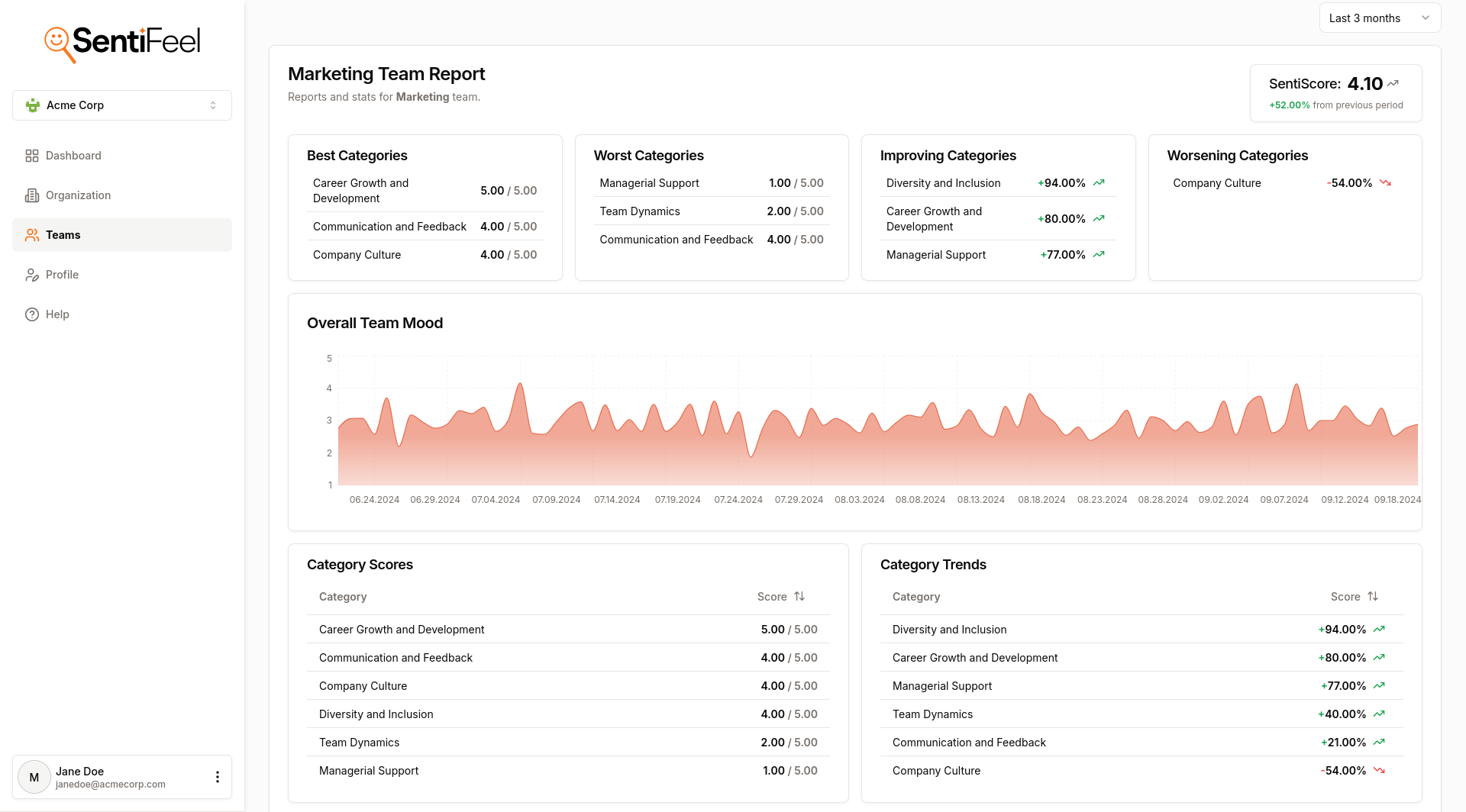Select Diversity and Inclusion row in Category Scores
The image size is (1466, 812).
pos(568,714)
